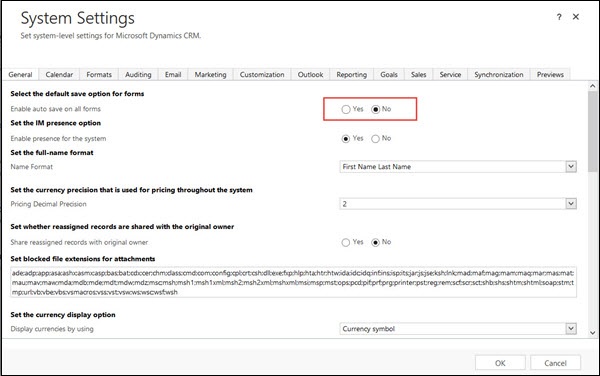Select No for enable presence
The image size is (600, 376).
375,138
